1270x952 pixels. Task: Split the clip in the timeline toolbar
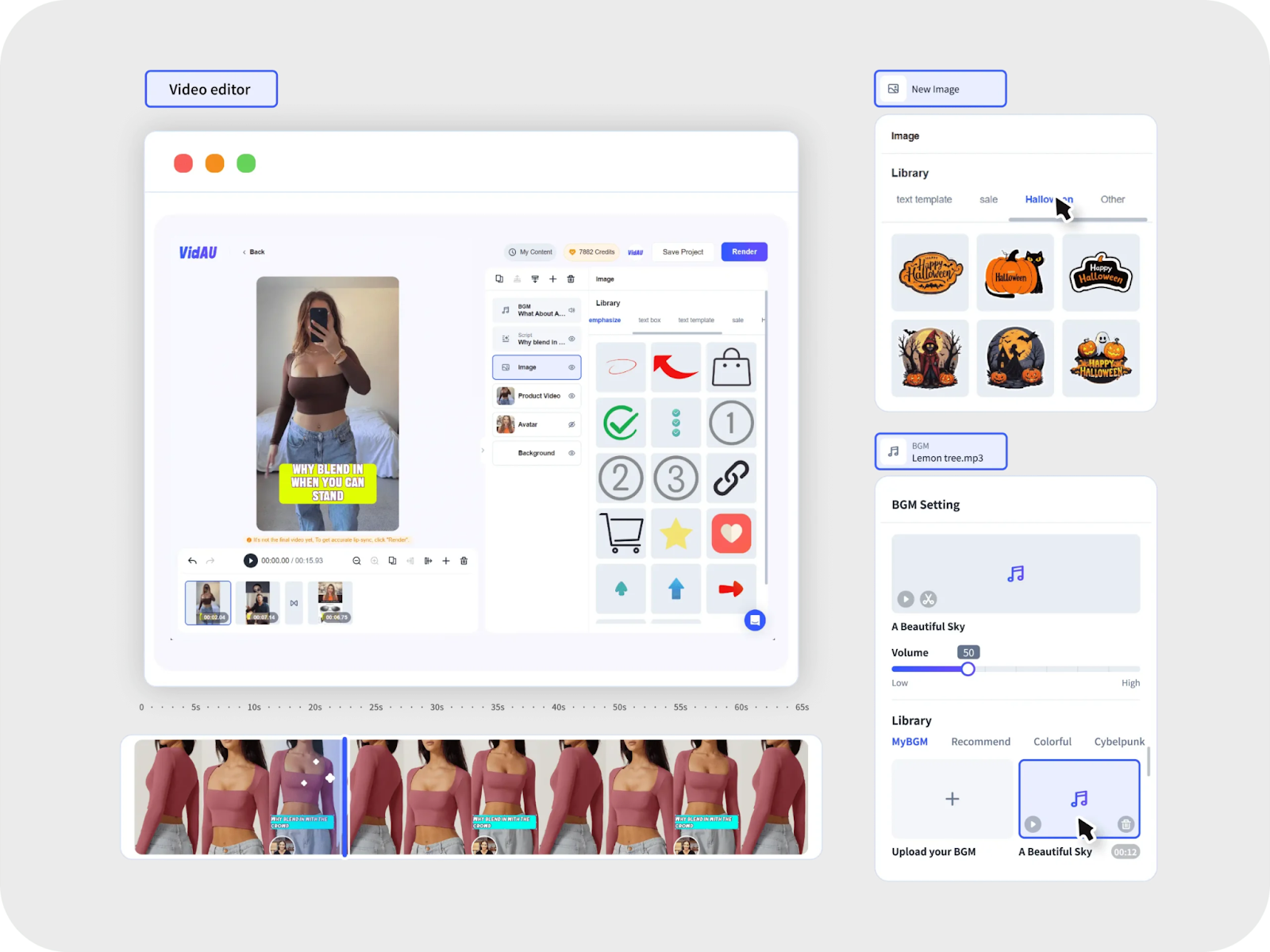pyautogui.click(x=429, y=561)
